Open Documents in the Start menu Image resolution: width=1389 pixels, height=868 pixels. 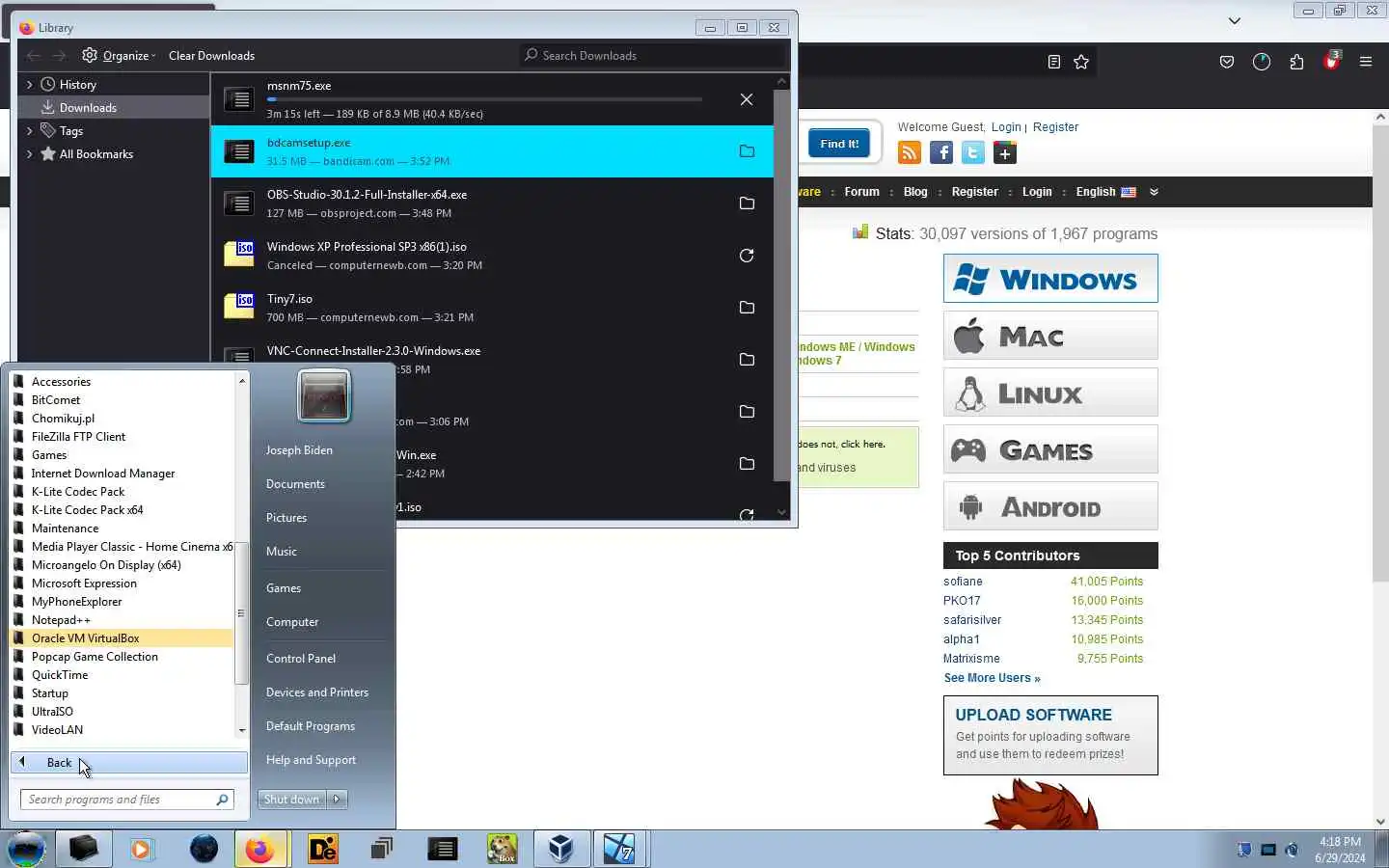click(295, 484)
